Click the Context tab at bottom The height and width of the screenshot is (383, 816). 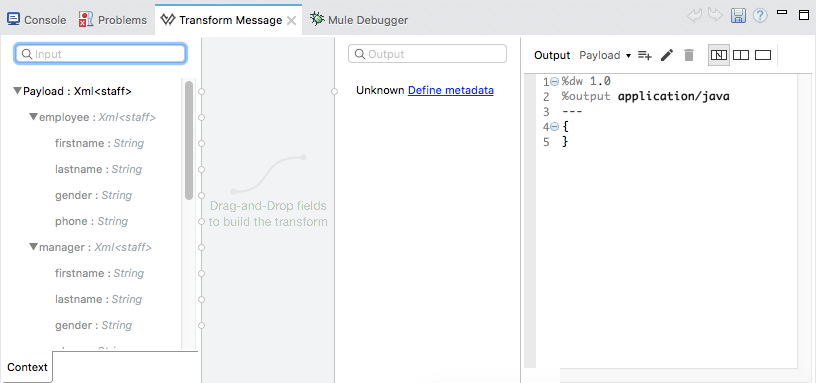(27, 367)
